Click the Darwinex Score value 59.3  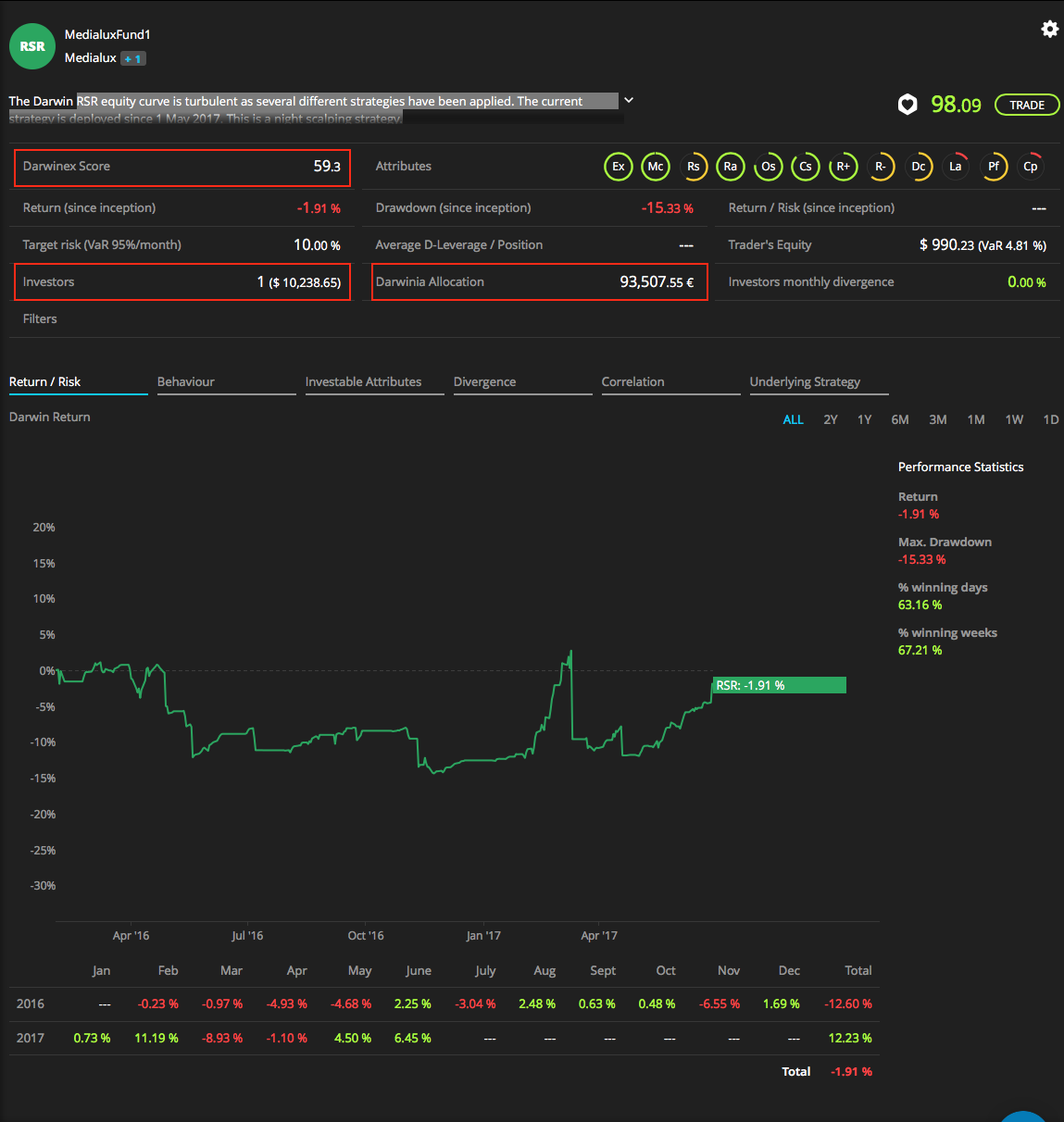click(327, 167)
